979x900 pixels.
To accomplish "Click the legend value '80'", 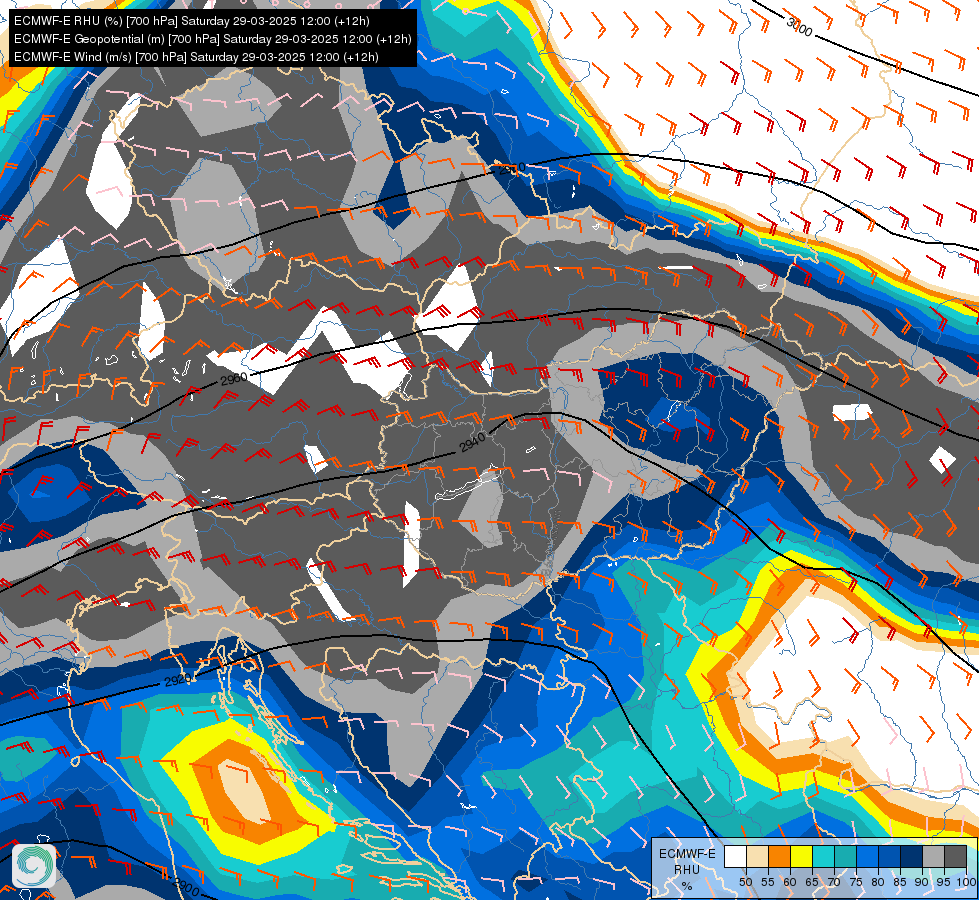I will coord(878,883).
